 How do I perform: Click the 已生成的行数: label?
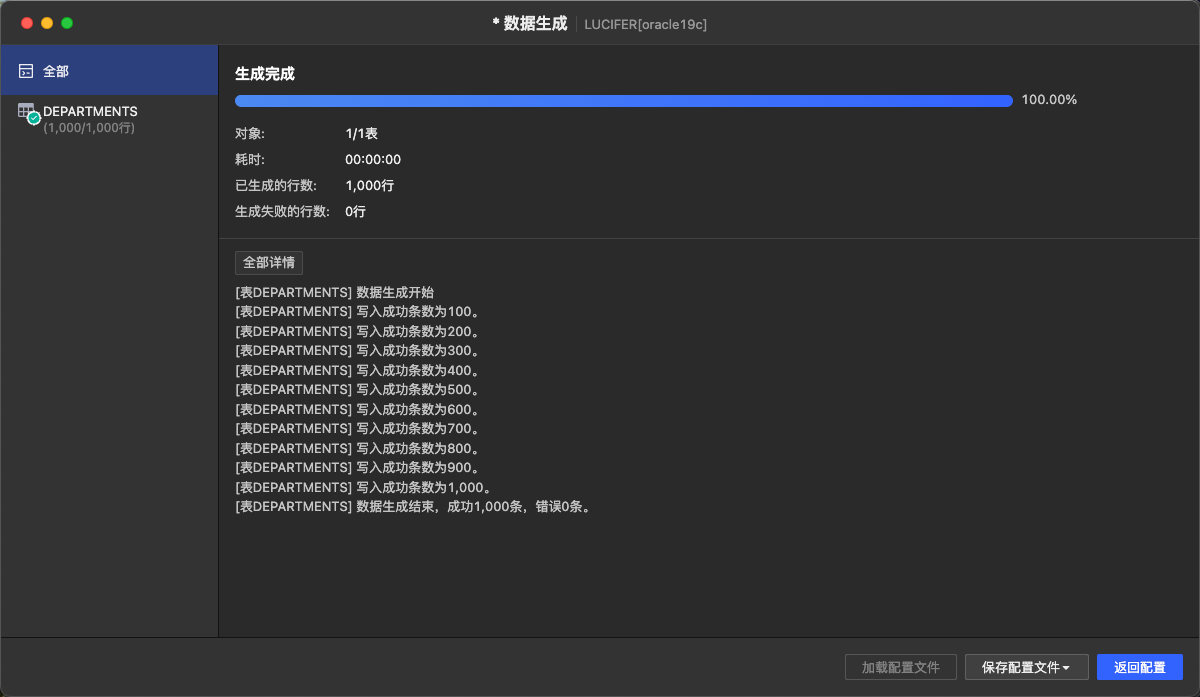click(x=275, y=185)
